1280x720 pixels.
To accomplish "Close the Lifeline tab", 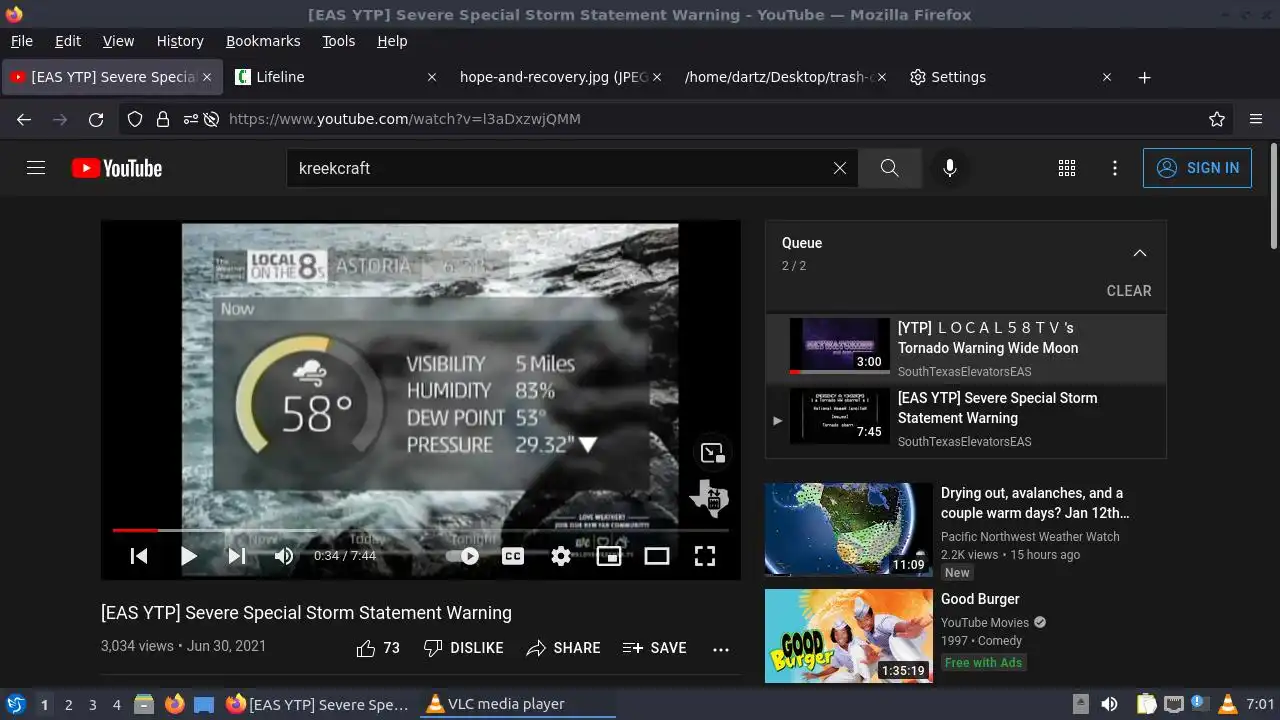I will [x=432, y=77].
